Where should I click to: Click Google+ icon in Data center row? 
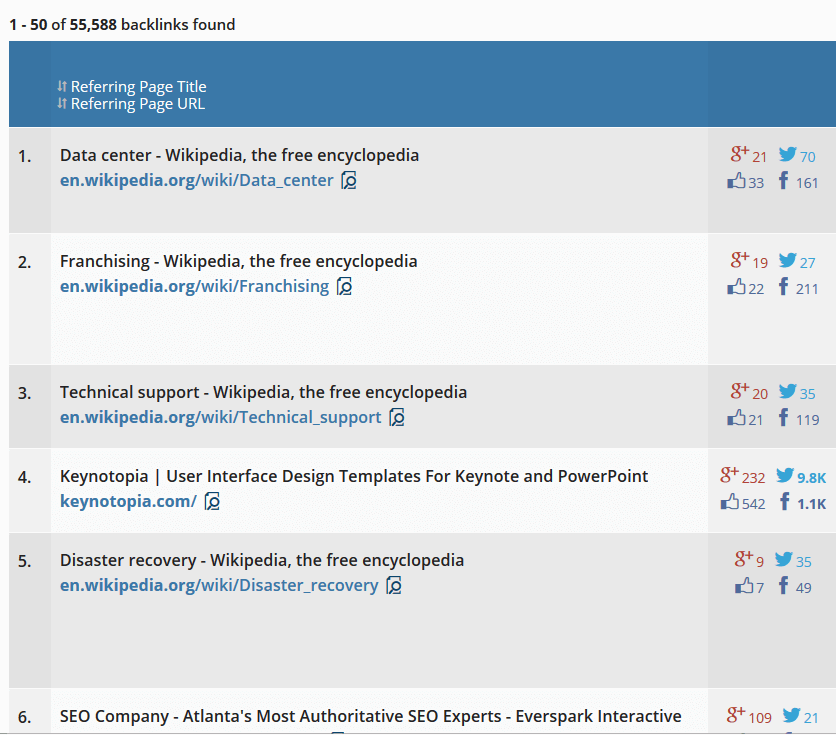(739, 154)
